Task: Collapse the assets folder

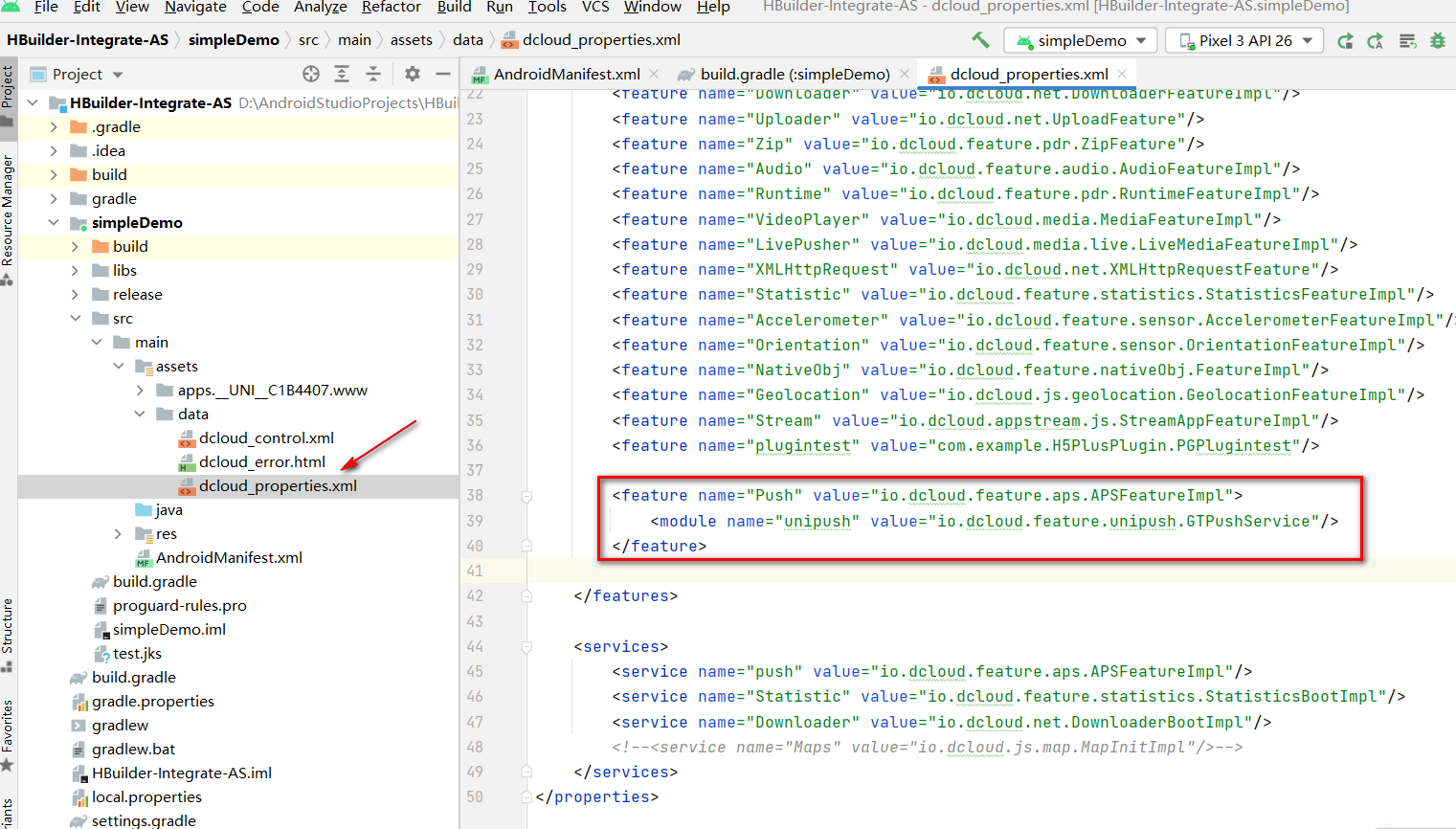Action: pyautogui.click(x=118, y=366)
